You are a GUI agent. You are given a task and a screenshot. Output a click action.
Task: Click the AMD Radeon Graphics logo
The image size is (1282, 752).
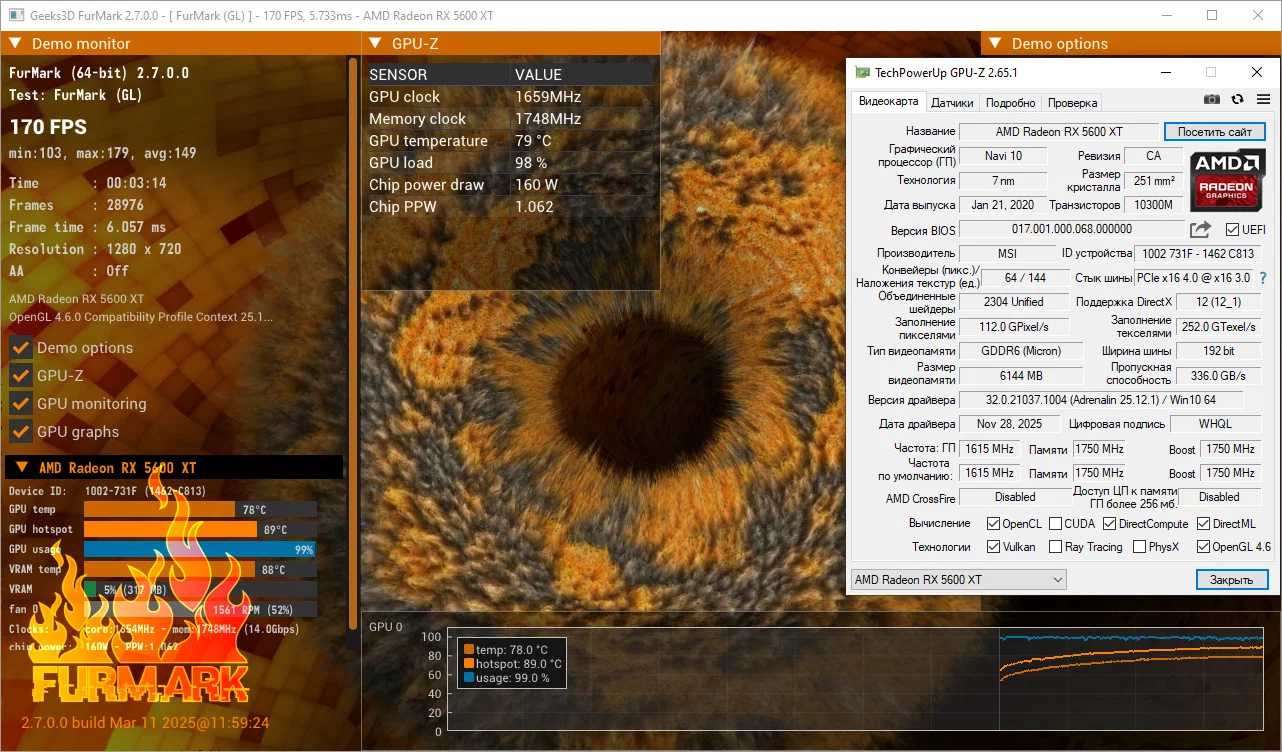[x=1227, y=179]
